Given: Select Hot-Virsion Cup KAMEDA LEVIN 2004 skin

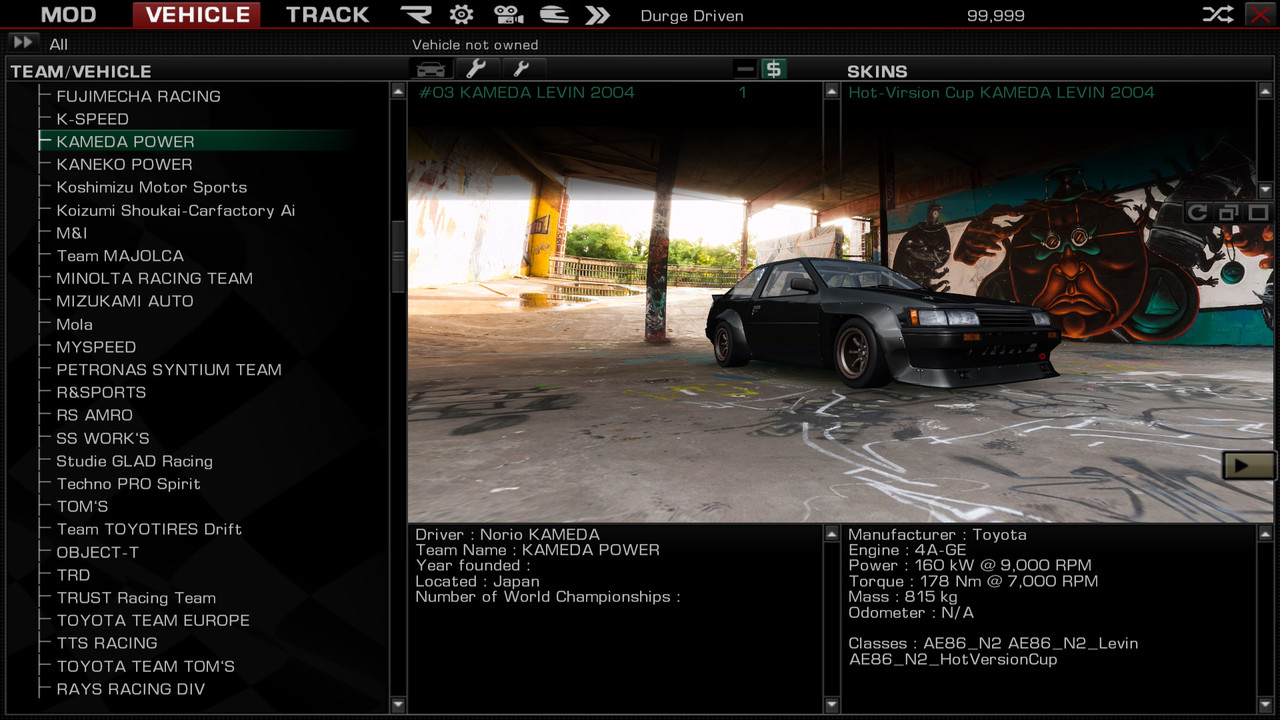Looking at the screenshot, I should [x=1001, y=92].
